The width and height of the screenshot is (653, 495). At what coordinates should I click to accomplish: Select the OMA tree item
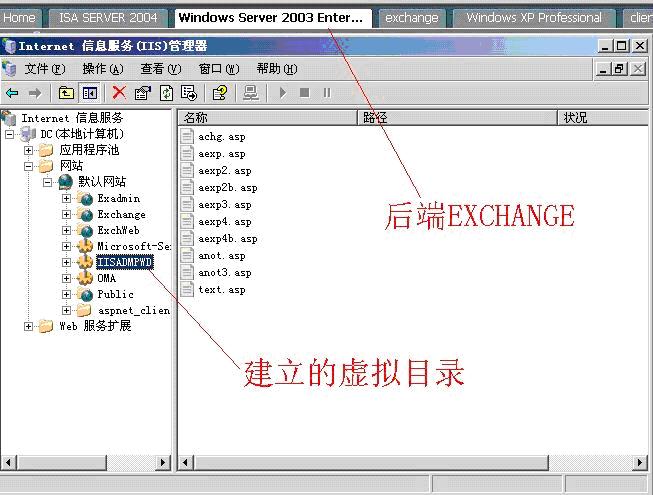tap(107, 278)
